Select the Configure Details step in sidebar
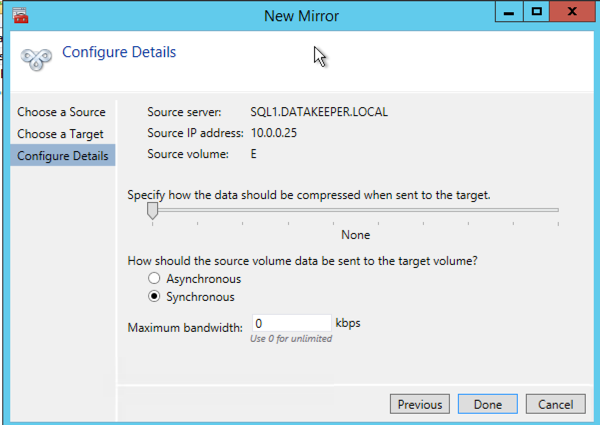This screenshot has width=600, height=425. click(62, 156)
